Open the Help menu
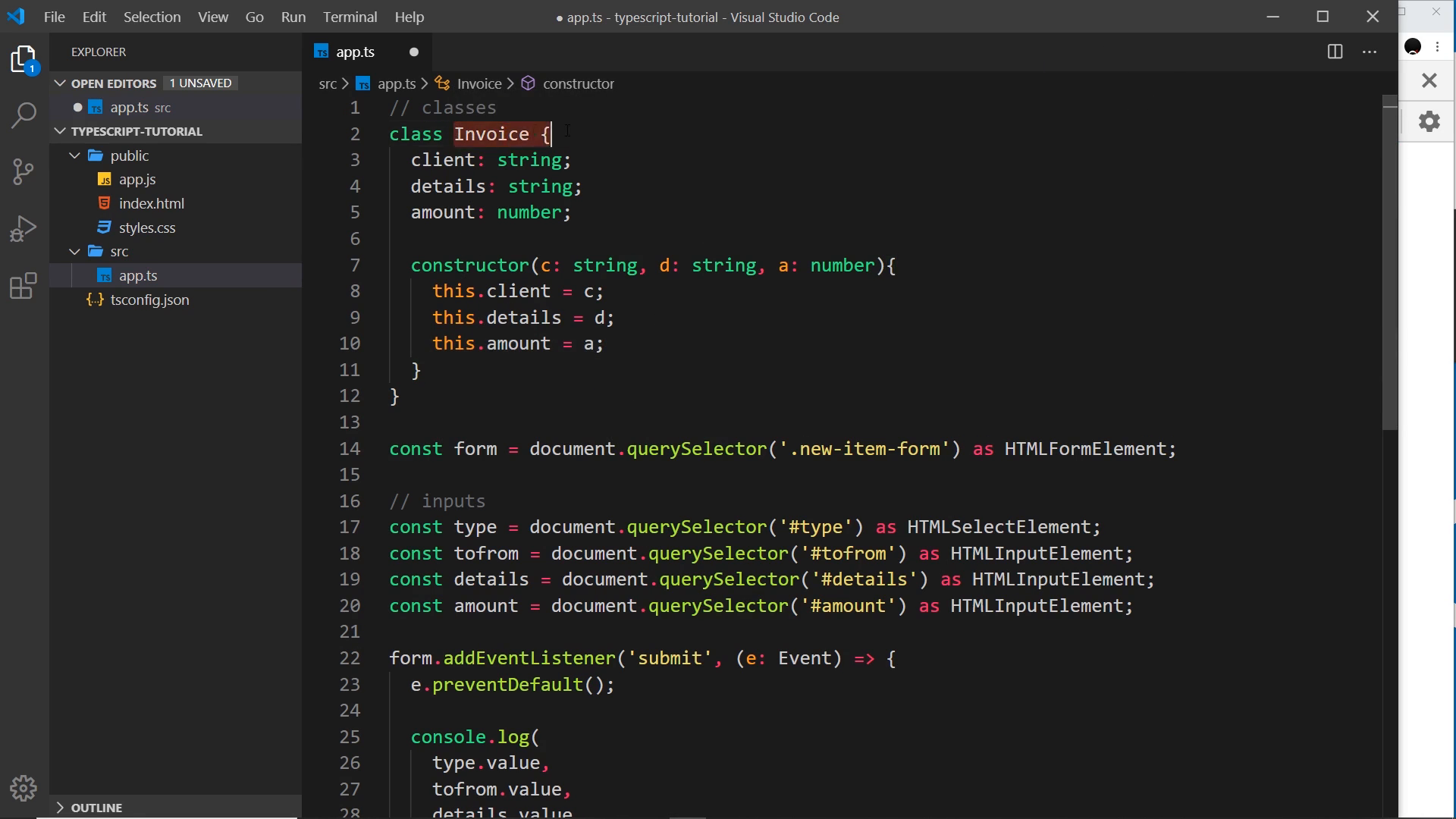The image size is (1456, 819). click(x=409, y=17)
